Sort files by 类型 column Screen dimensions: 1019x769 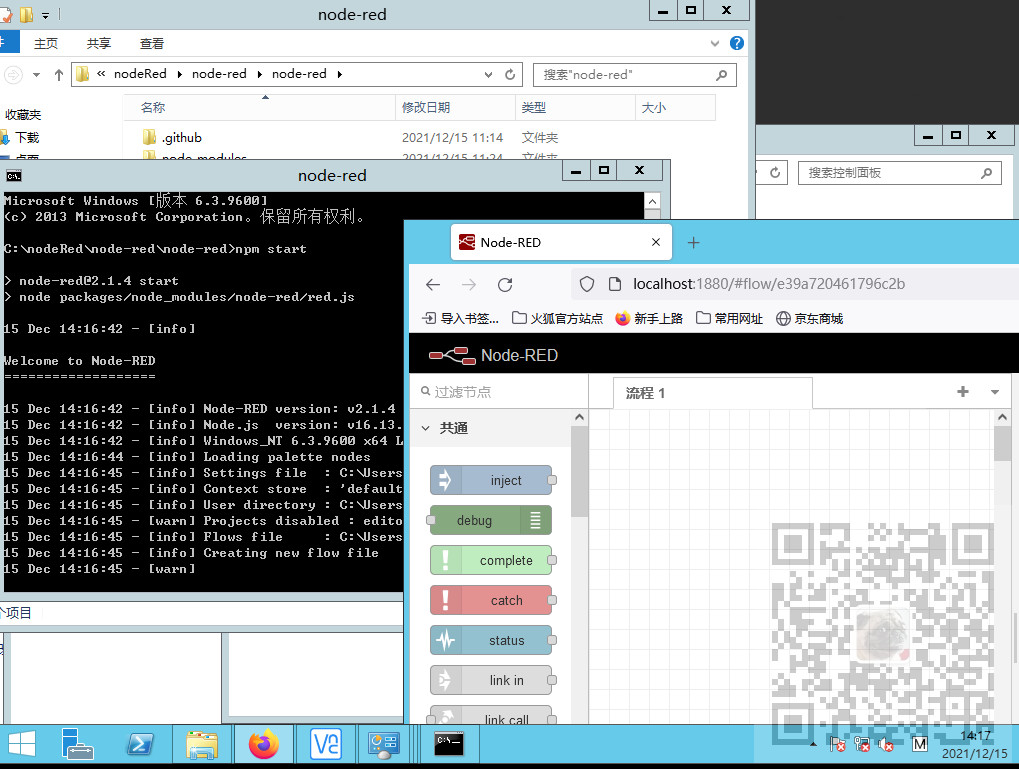[575, 107]
